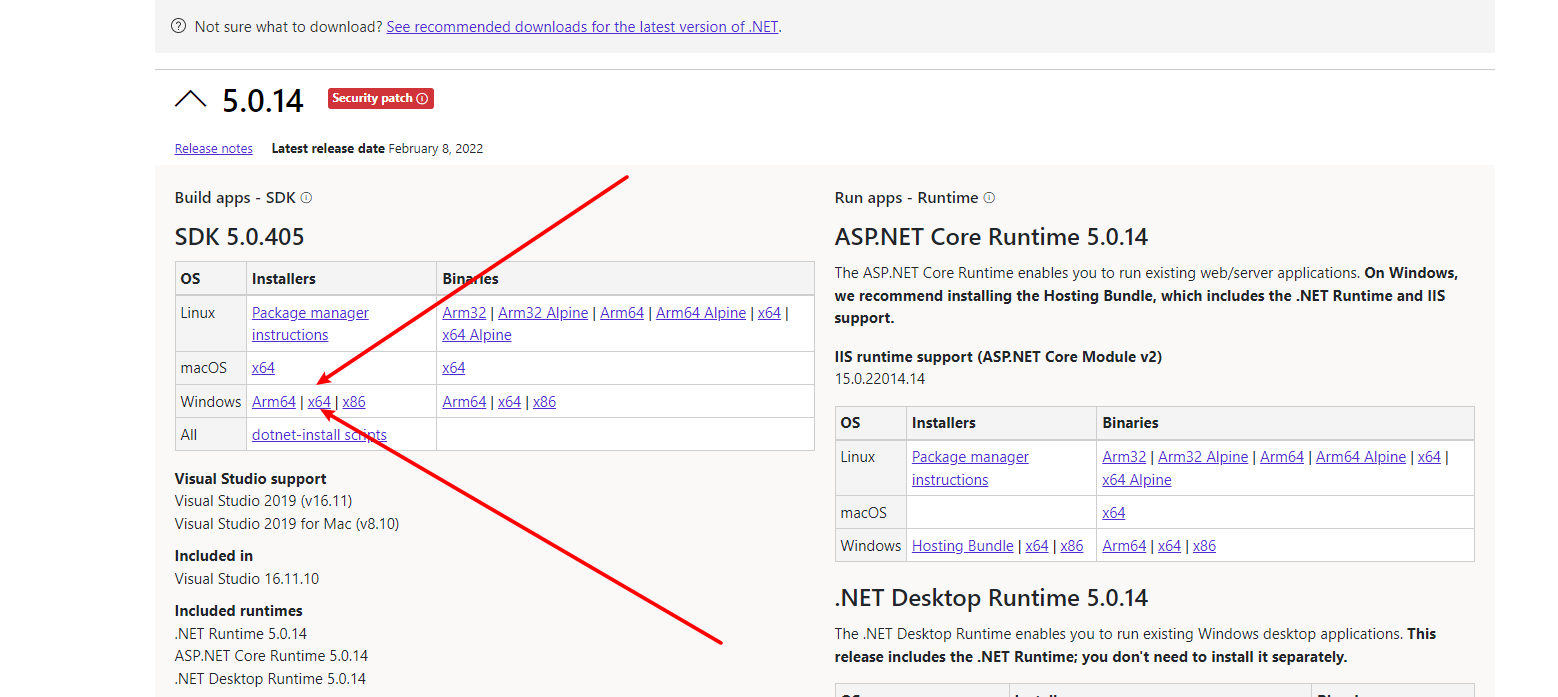1558x697 pixels.
Task: Click the Security patch badge
Action: click(381, 98)
